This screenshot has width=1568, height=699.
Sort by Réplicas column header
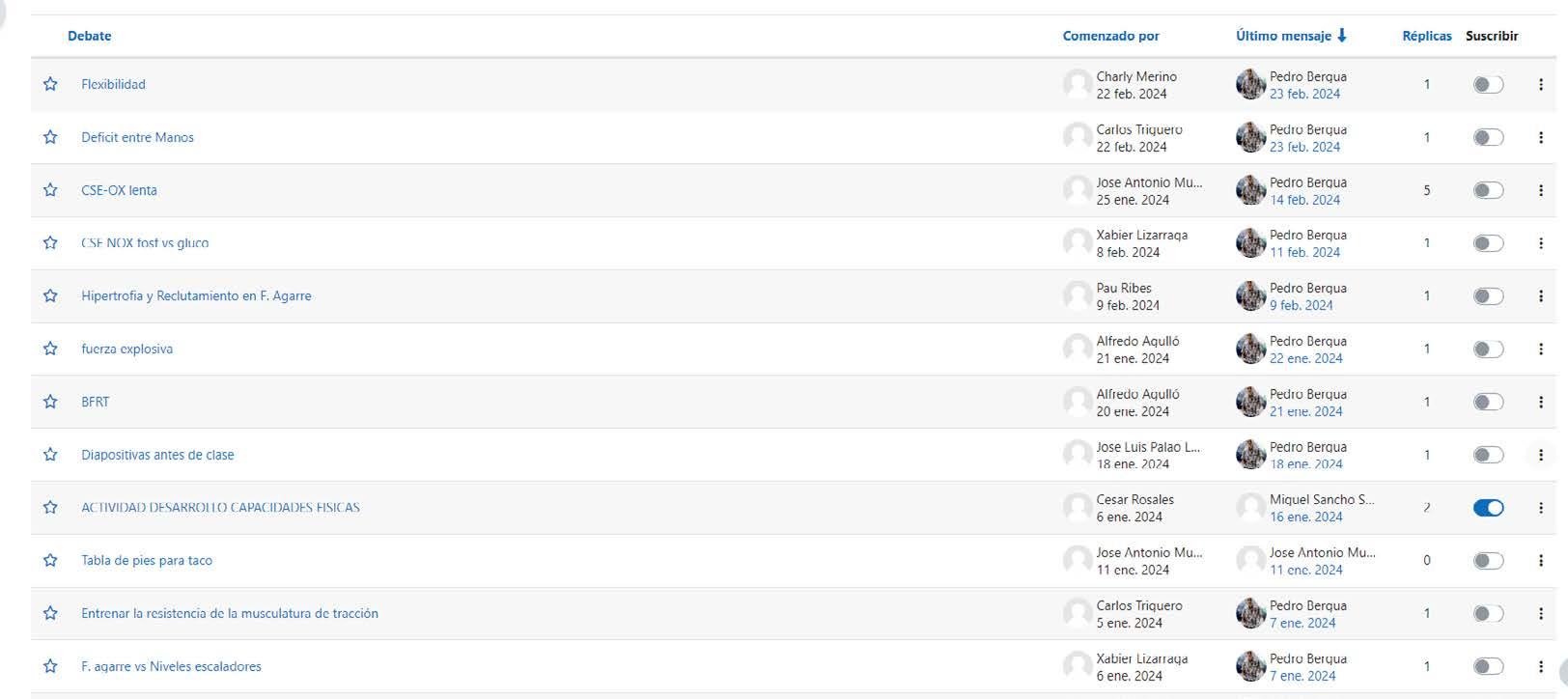coord(1426,36)
